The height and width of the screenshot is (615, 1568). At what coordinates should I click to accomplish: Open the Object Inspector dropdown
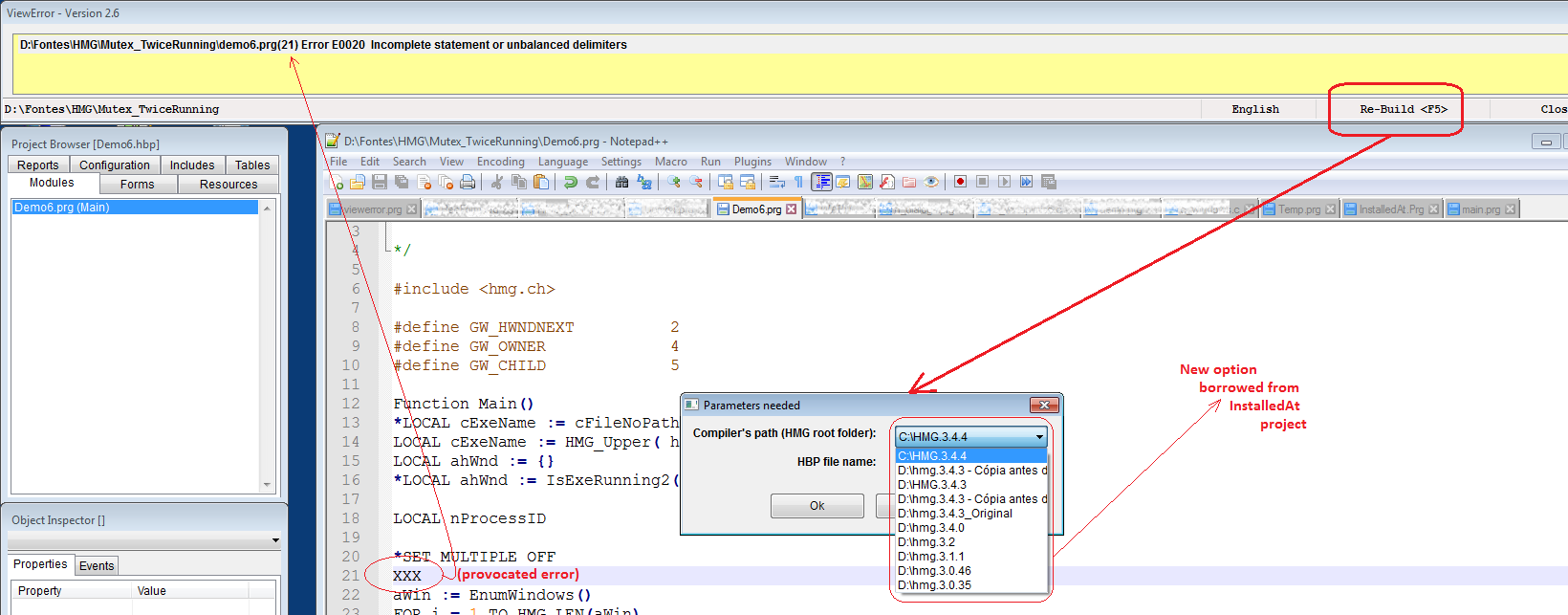275,540
